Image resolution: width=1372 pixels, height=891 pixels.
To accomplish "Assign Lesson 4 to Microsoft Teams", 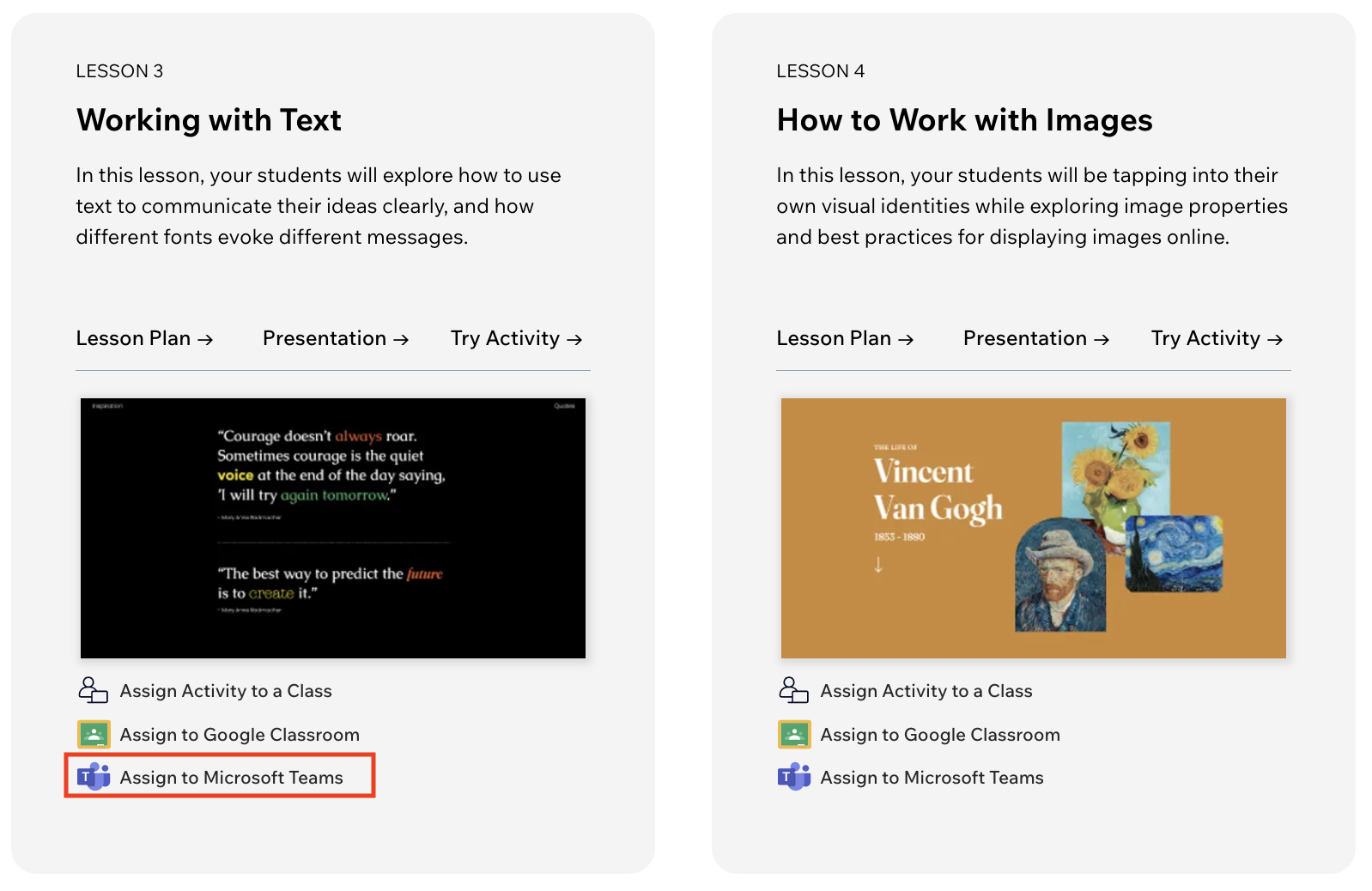I will pos(932,778).
